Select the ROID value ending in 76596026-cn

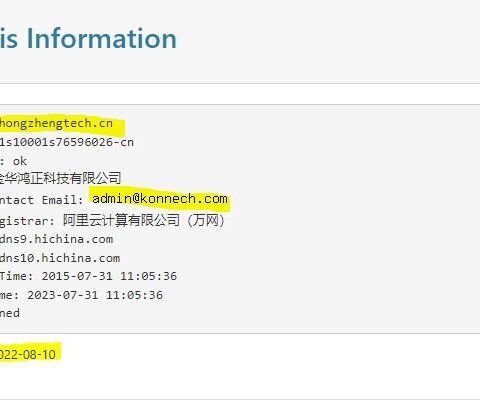pyautogui.click(x=67, y=142)
